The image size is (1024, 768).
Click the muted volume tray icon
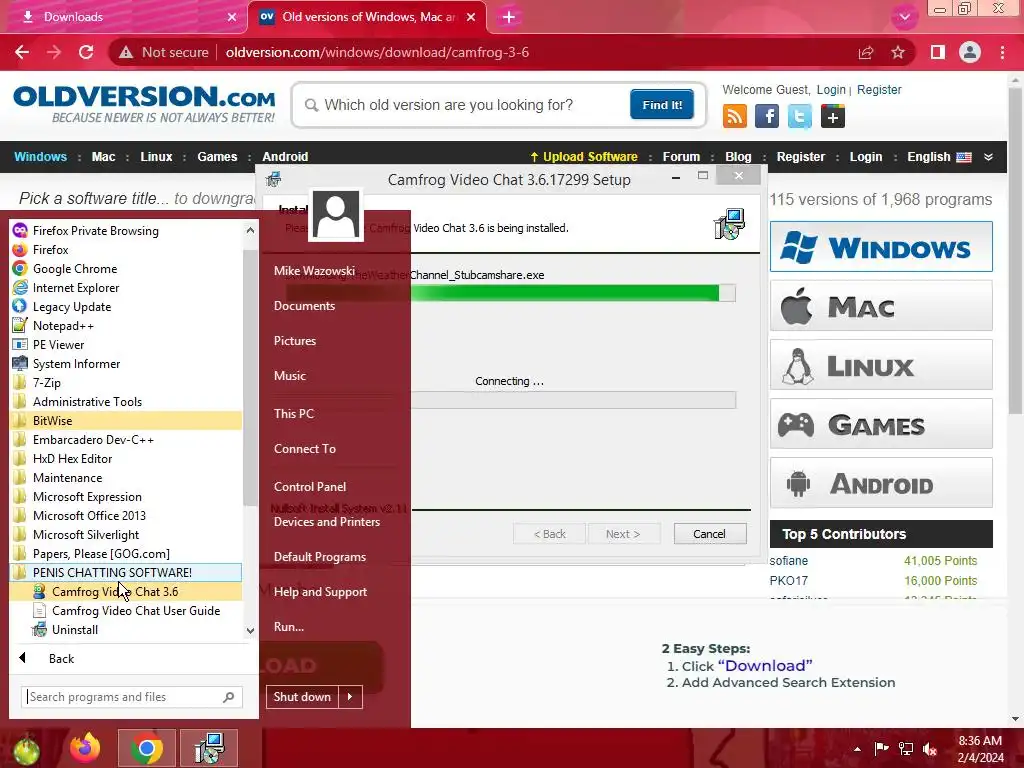pyautogui.click(x=930, y=749)
